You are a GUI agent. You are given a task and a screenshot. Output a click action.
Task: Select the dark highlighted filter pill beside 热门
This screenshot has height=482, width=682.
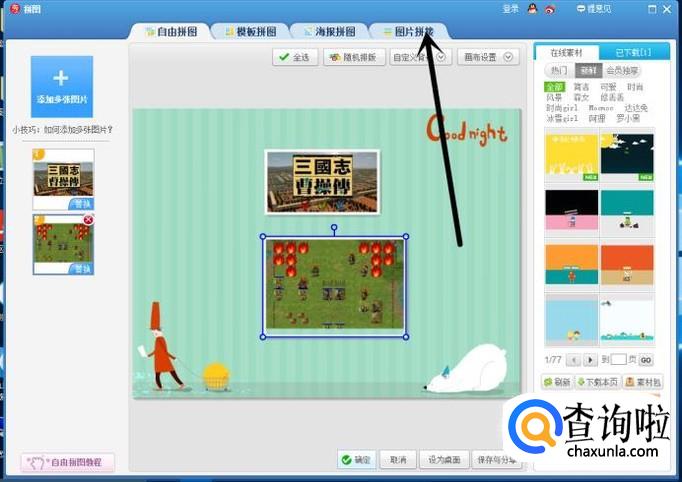pos(588,70)
